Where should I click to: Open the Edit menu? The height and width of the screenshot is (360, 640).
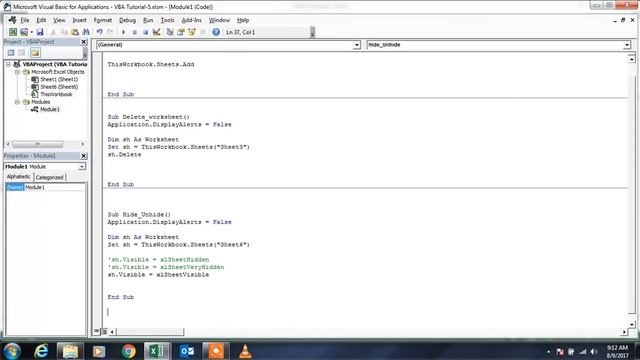[41, 20]
